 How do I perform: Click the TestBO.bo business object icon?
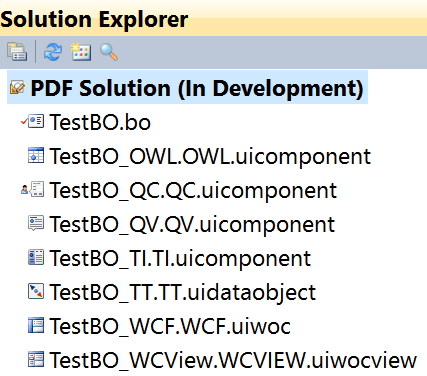36,121
